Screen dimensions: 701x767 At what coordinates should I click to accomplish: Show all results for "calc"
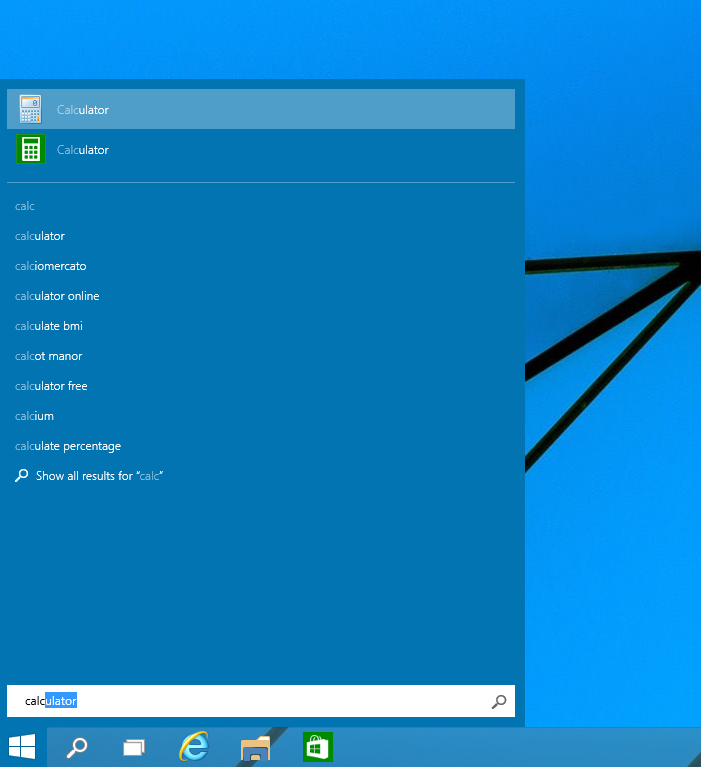coord(89,475)
